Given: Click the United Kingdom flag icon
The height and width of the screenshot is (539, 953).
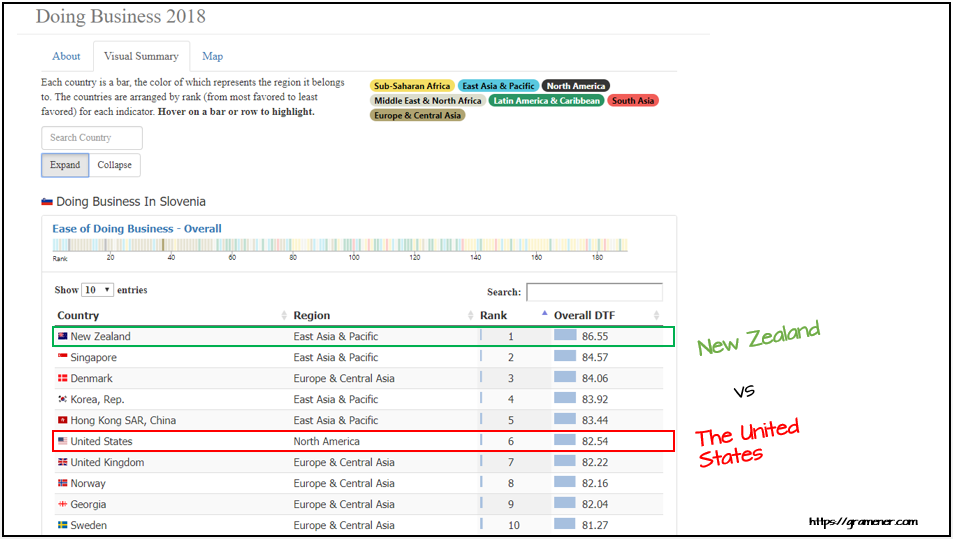Looking at the screenshot, I should point(63,462).
